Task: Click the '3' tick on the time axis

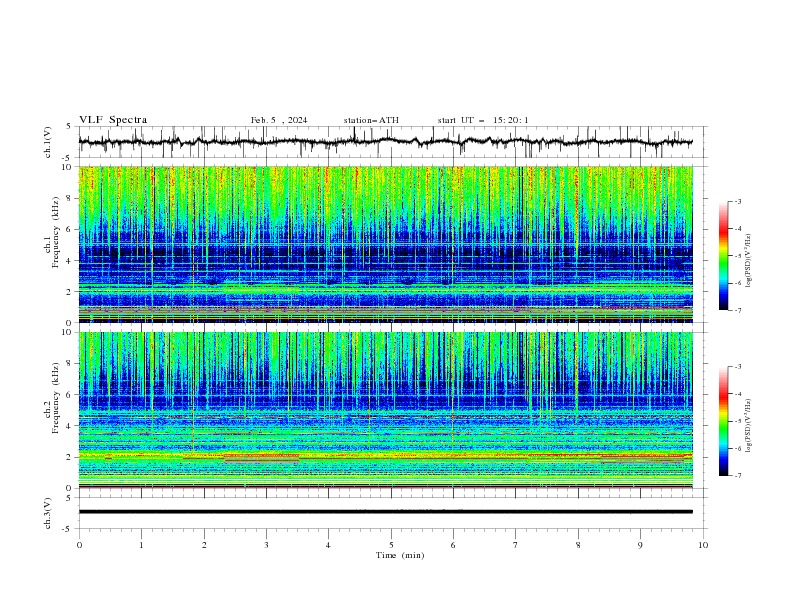Action: (x=266, y=545)
